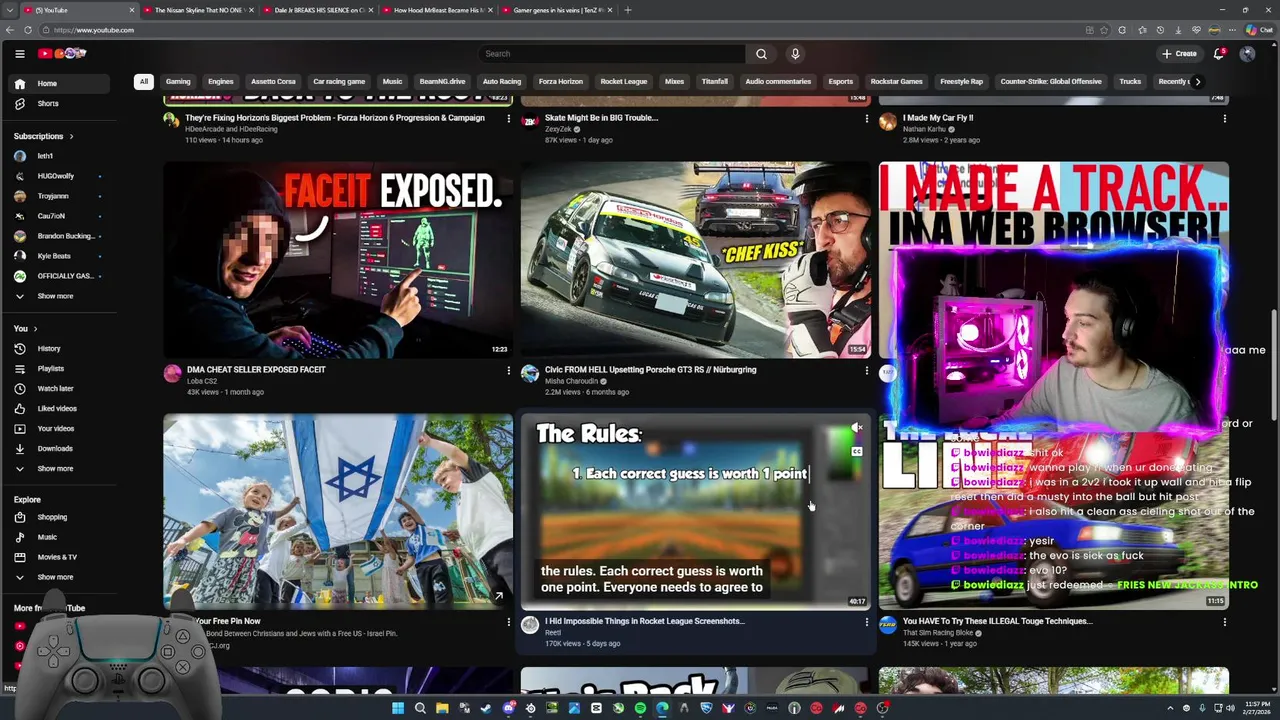This screenshot has height=720, width=1280.
Task: Open Discord from the taskbar
Action: tap(508, 708)
